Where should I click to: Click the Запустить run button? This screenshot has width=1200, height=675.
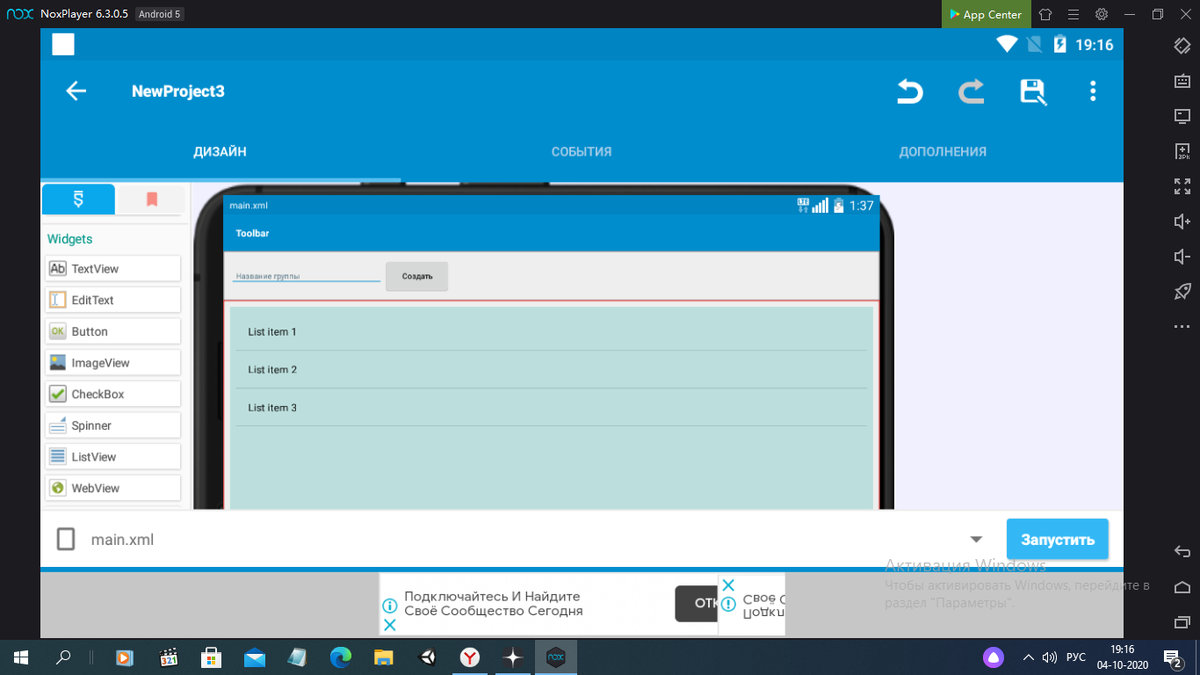click(1057, 539)
